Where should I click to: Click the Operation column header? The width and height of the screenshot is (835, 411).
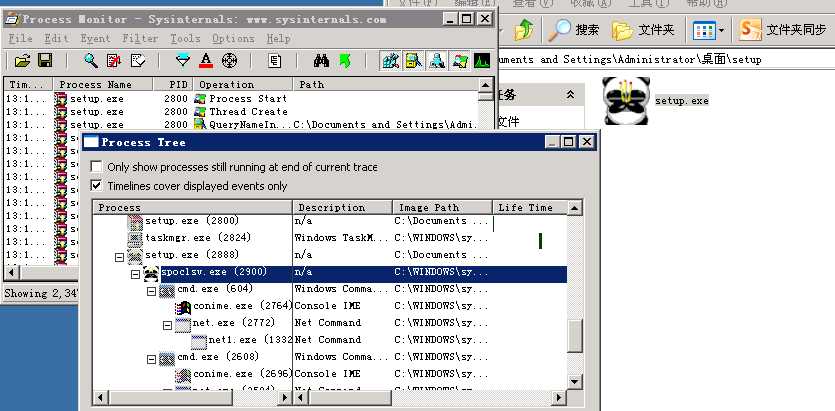coord(243,84)
